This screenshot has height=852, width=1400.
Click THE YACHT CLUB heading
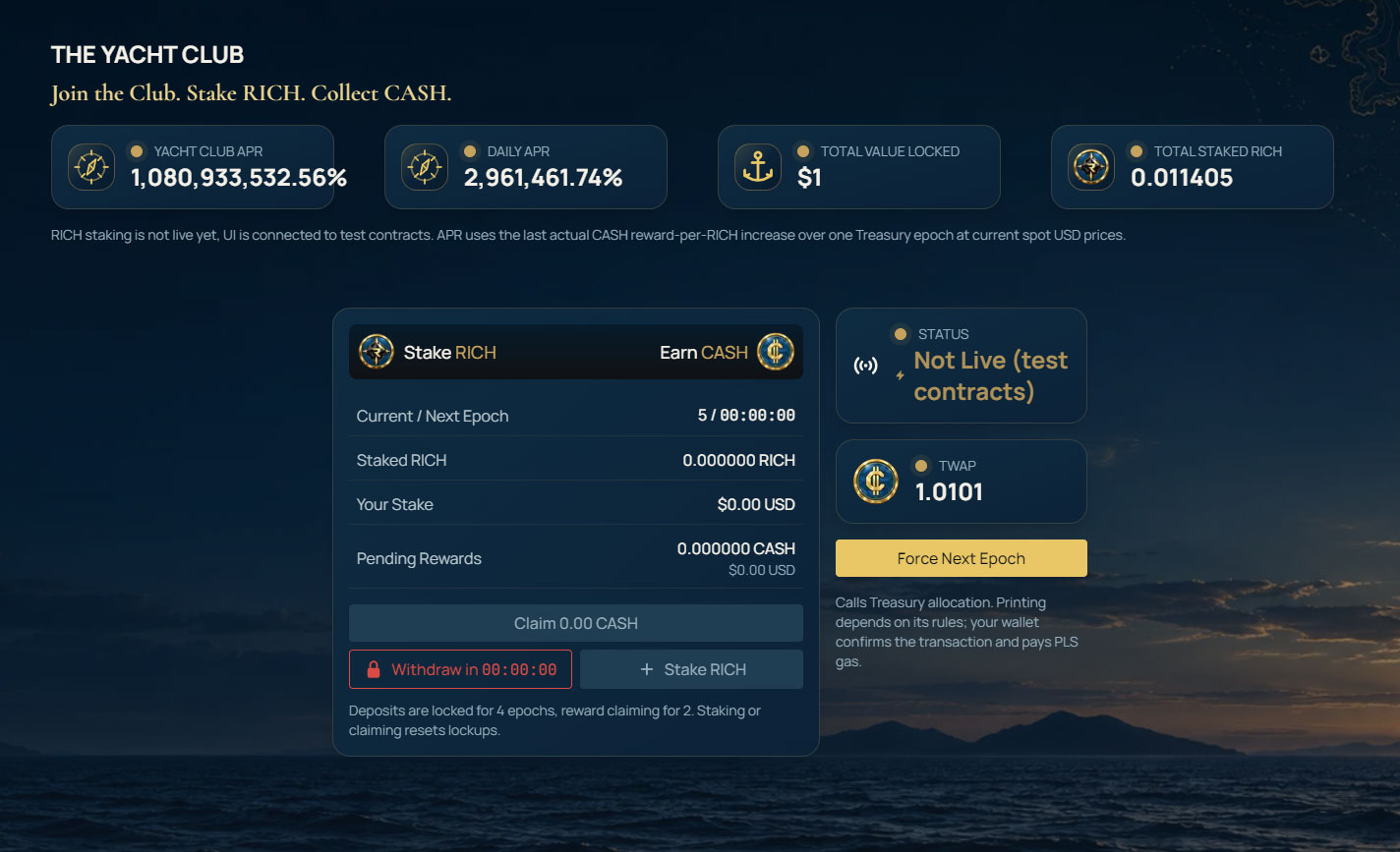[x=147, y=55]
